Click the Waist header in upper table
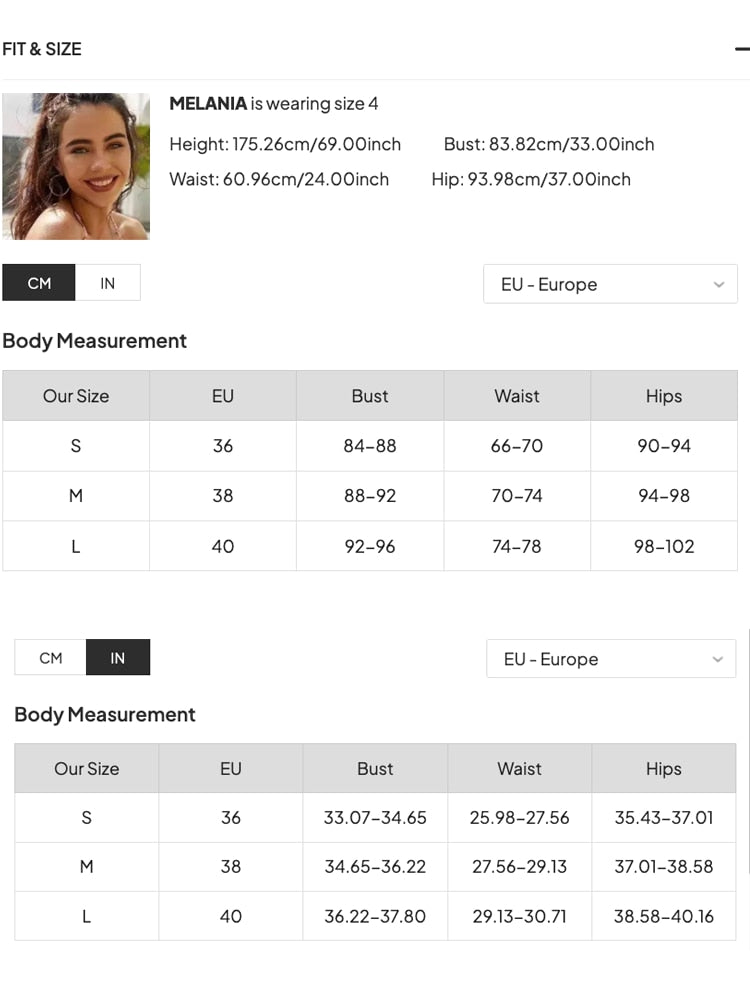 coord(517,396)
